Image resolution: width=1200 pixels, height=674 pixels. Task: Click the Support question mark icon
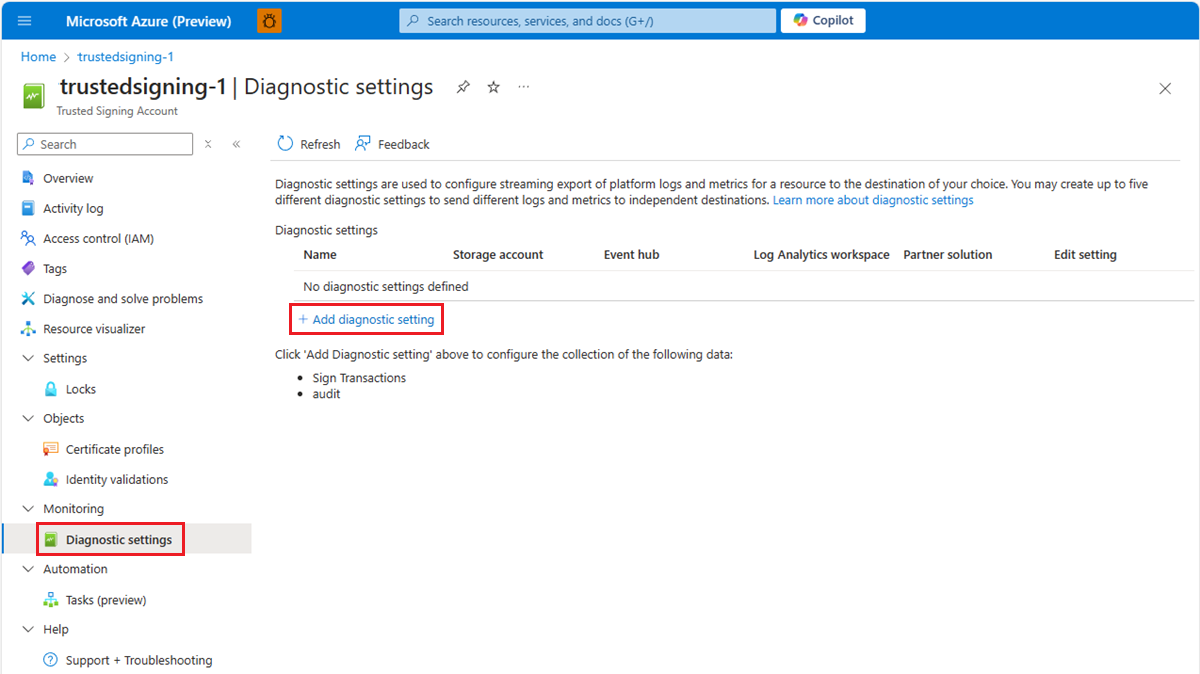pos(51,660)
